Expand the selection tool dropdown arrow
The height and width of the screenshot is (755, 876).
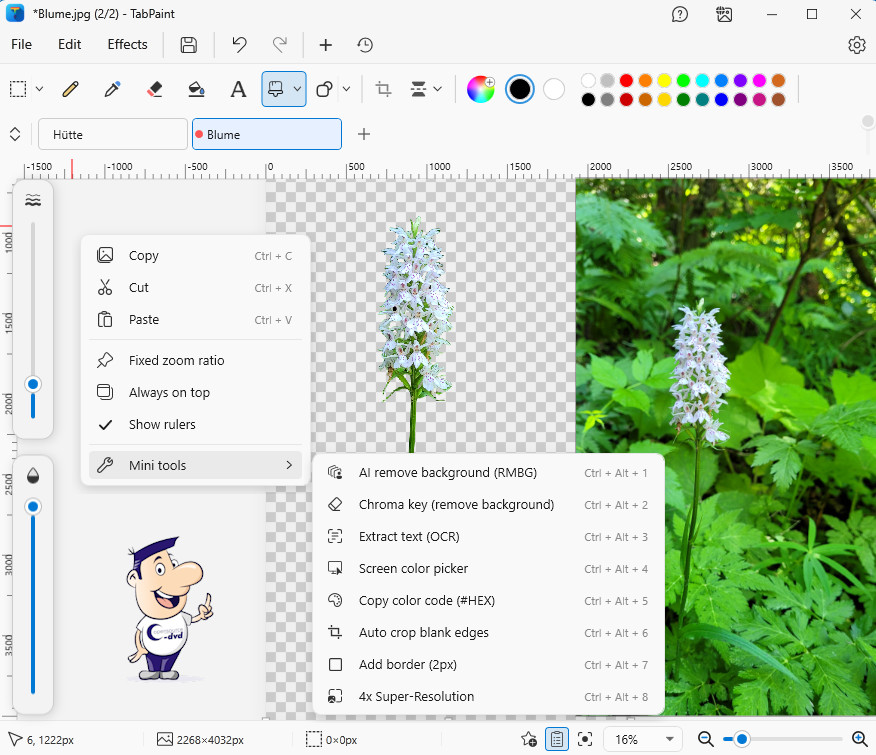tap(39, 89)
